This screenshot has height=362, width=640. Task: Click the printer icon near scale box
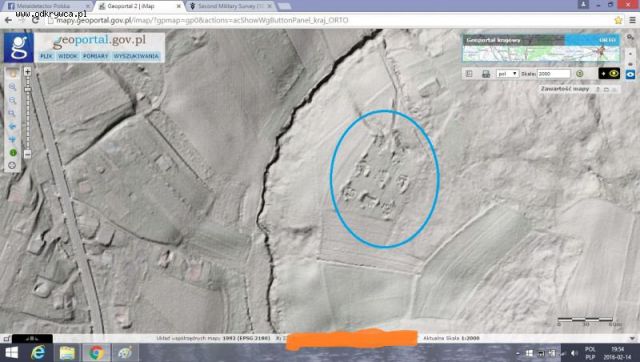[486, 74]
